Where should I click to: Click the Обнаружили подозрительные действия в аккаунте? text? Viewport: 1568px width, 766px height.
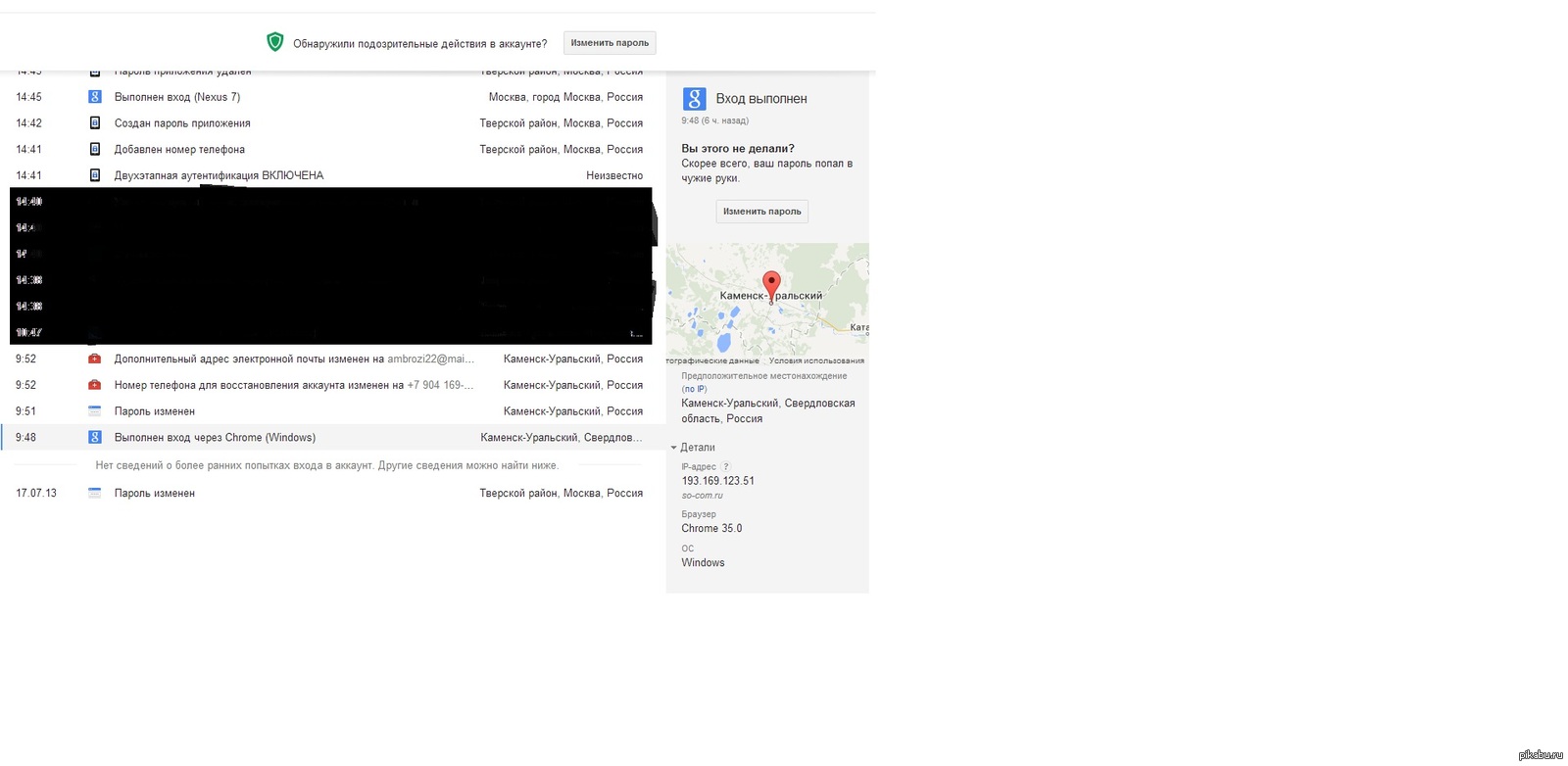tap(419, 44)
